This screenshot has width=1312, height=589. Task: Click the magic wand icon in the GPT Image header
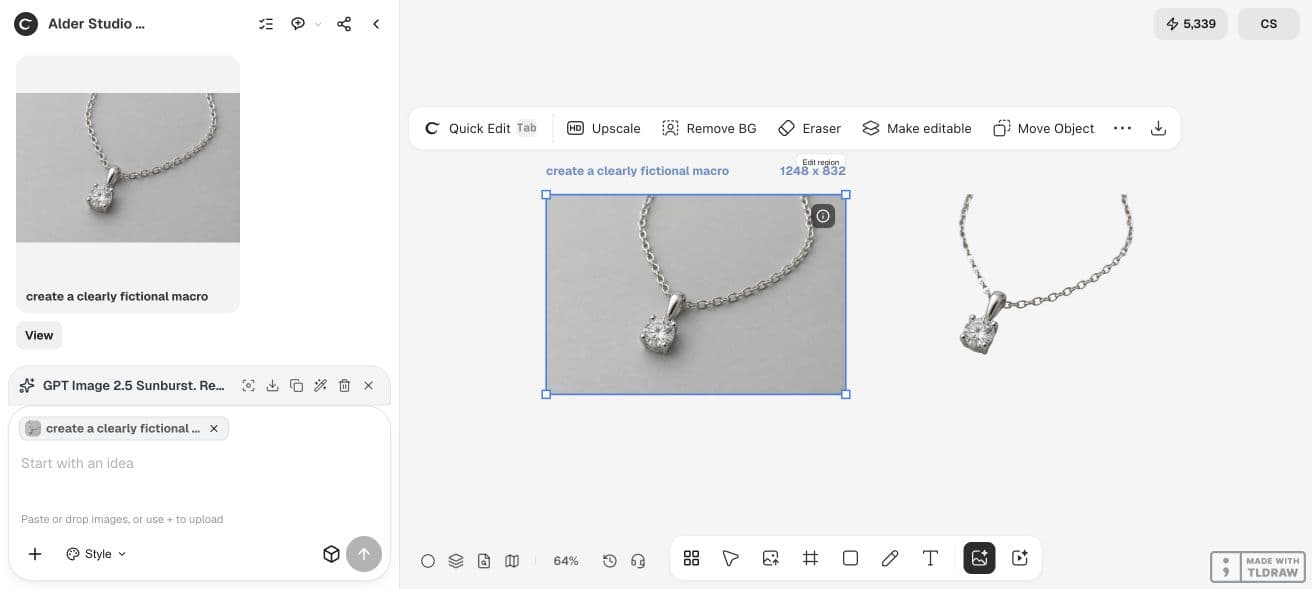point(320,385)
